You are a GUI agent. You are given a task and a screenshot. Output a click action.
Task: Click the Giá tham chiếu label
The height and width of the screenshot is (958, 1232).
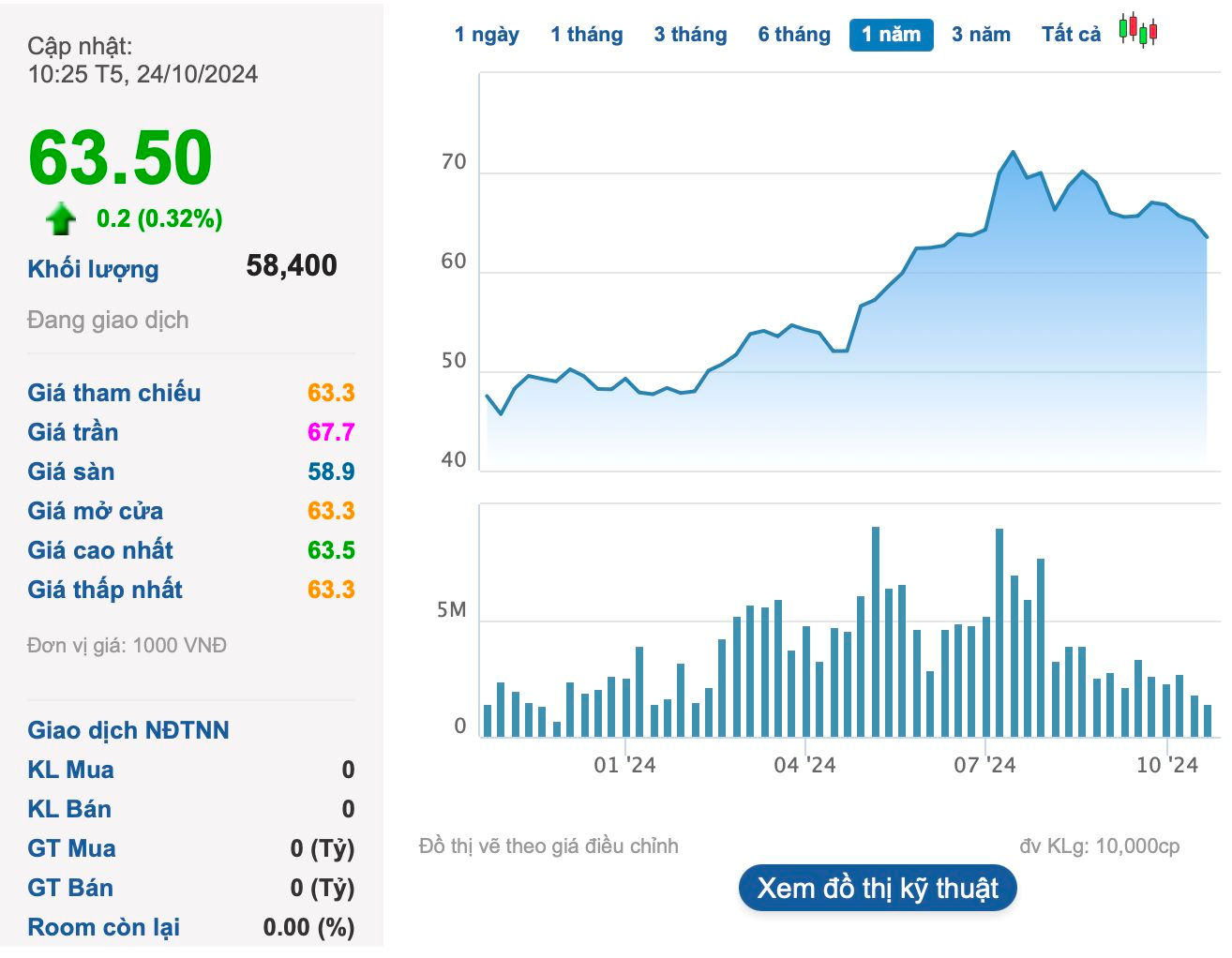pos(114,393)
